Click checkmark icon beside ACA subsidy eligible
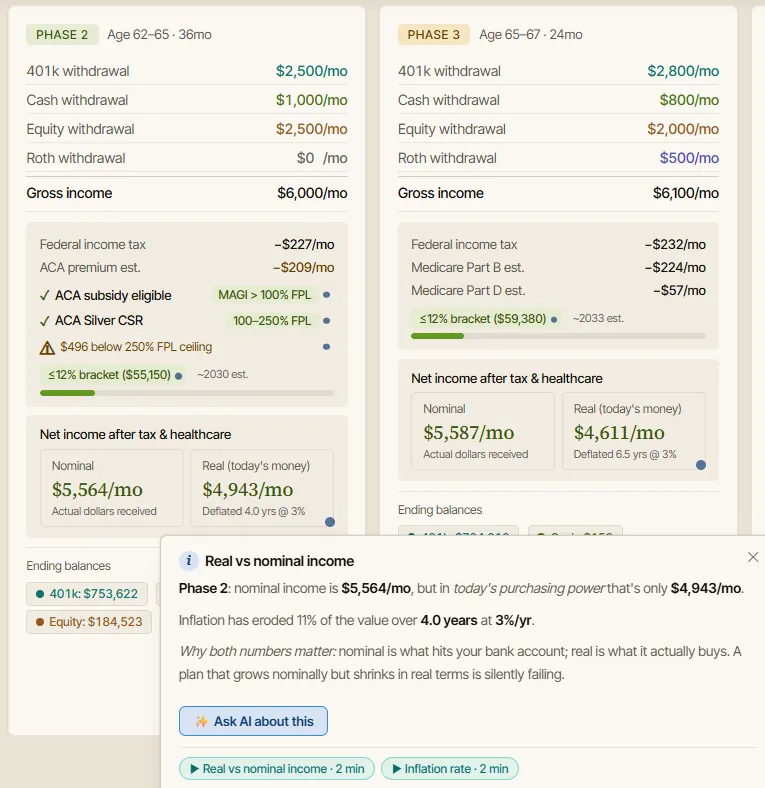Image resolution: width=765 pixels, height=788 pixels. point(45,296)
